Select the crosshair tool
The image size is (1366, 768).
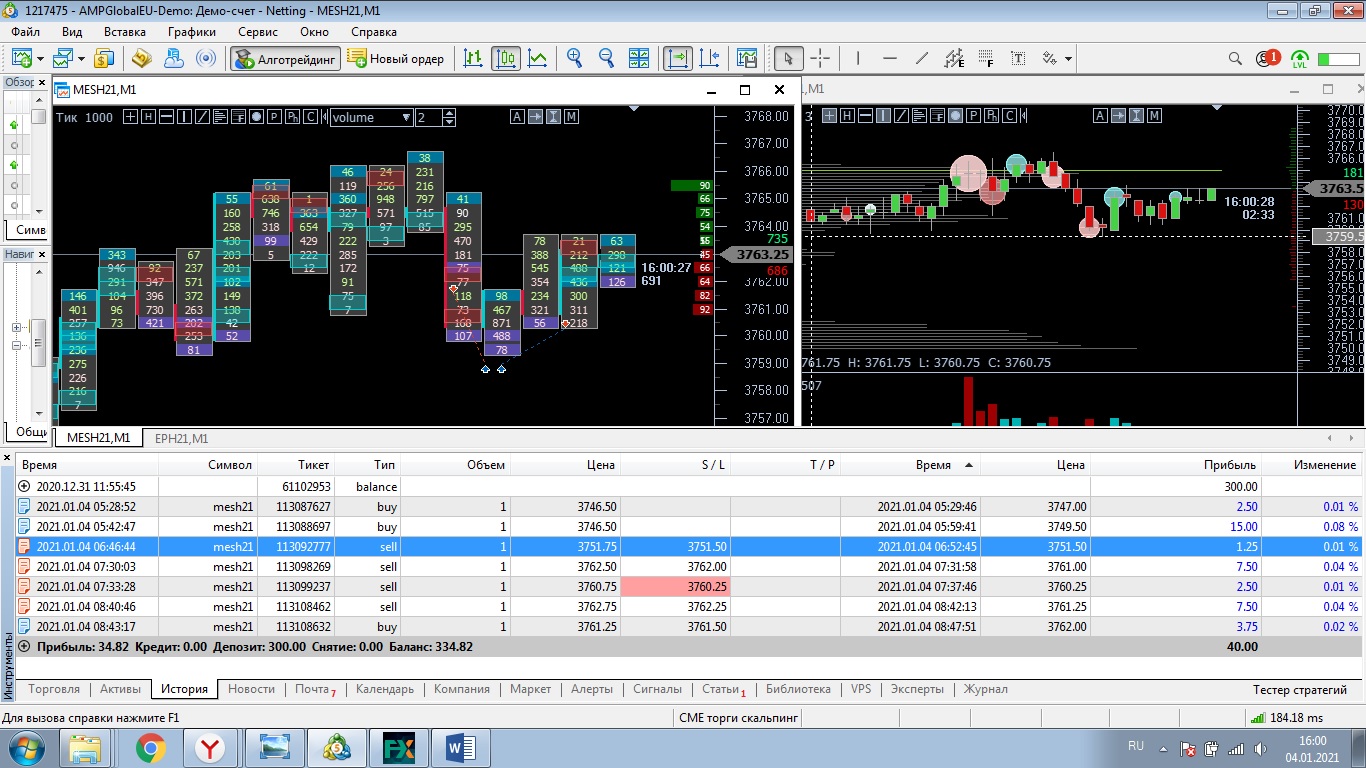click(820, 58)
